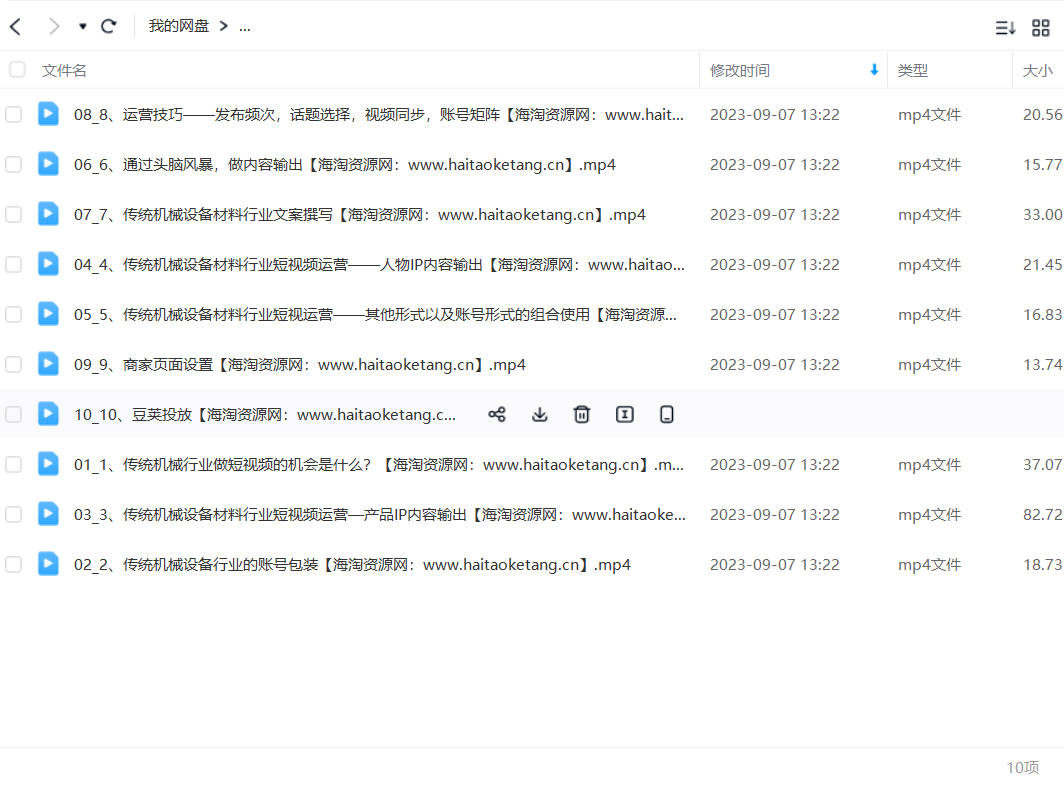Sort by 类型 column header
The height and width of the screenshot is (790, 1064).
point(913,71)
